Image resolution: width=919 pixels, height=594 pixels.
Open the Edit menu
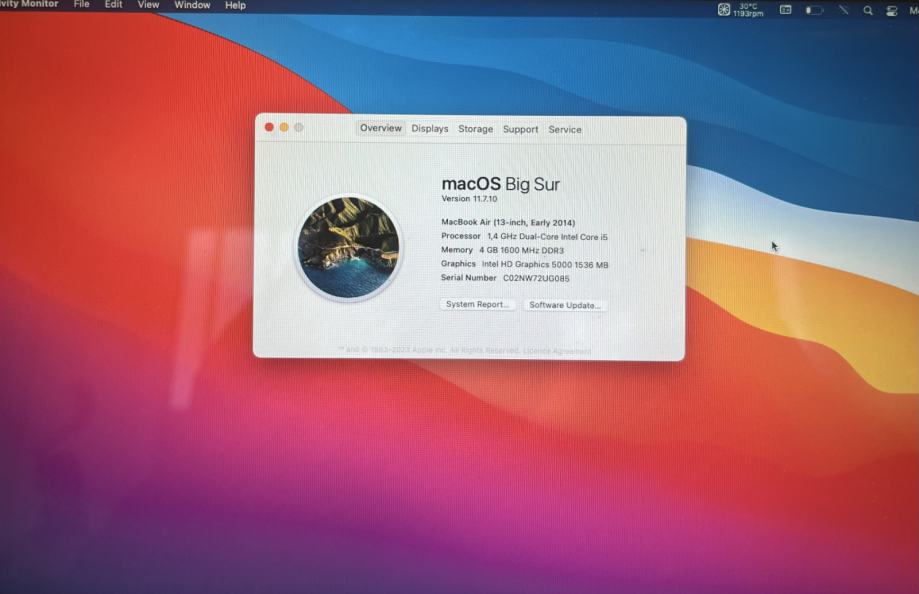[113, 5]
